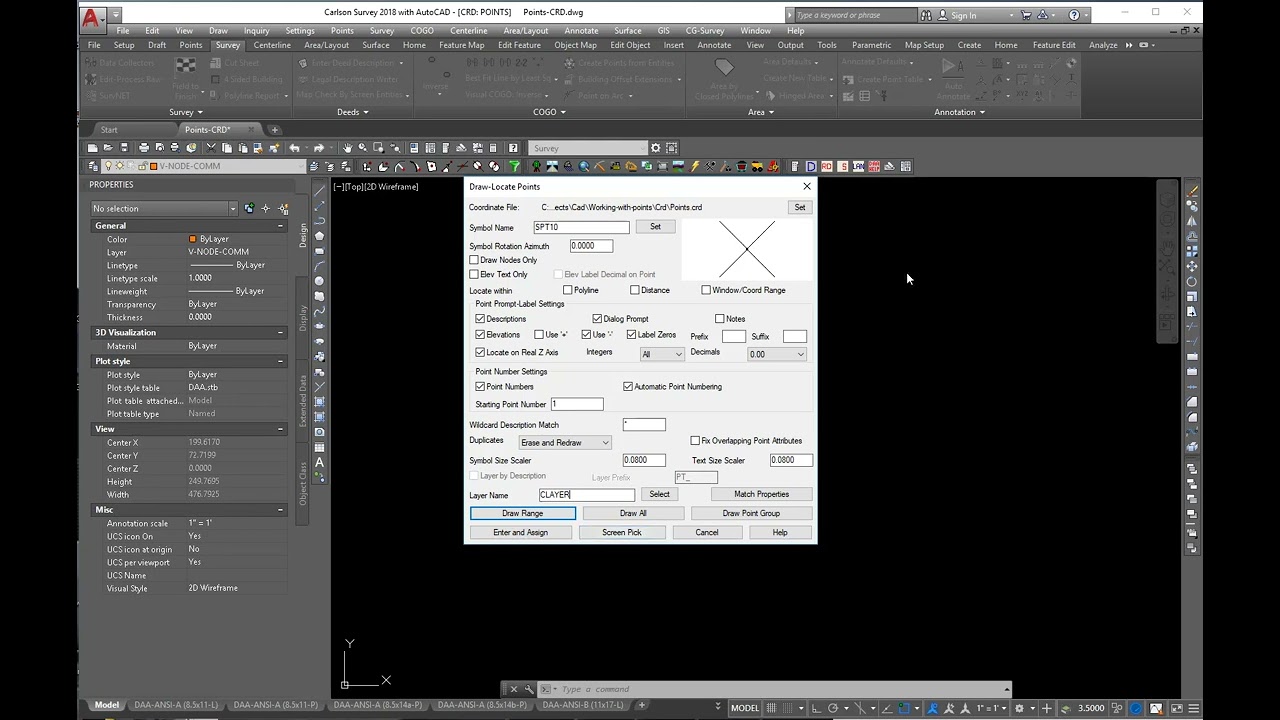The height and width of the screenshot is (720, 1280).
Task: Click the Cut scissors icon
Action: tap(210, 148)
